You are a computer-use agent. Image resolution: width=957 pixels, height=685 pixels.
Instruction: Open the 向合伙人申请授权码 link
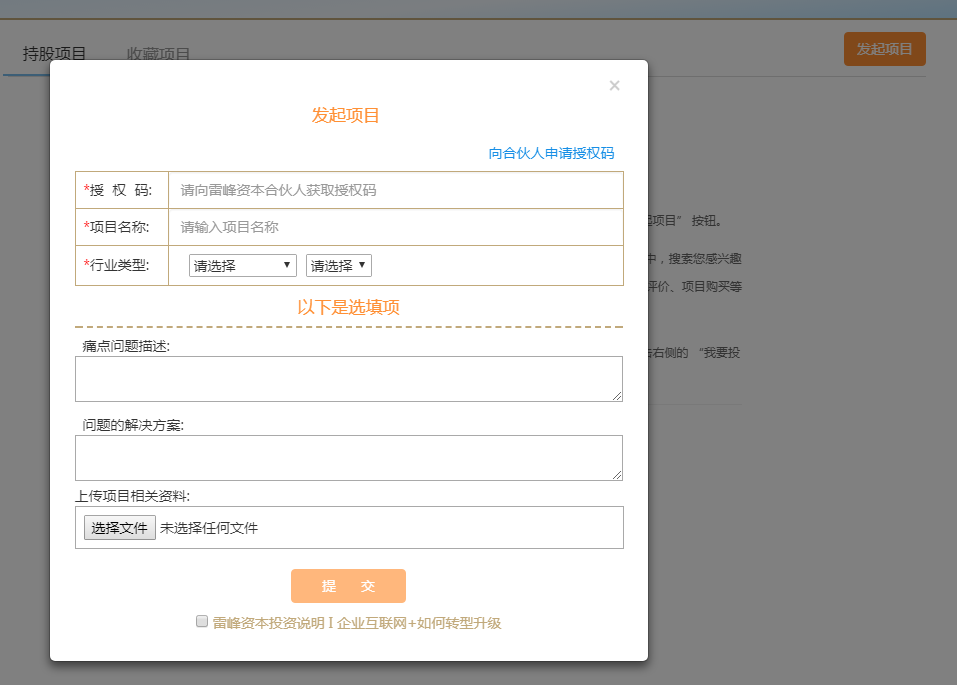[551, 153]
